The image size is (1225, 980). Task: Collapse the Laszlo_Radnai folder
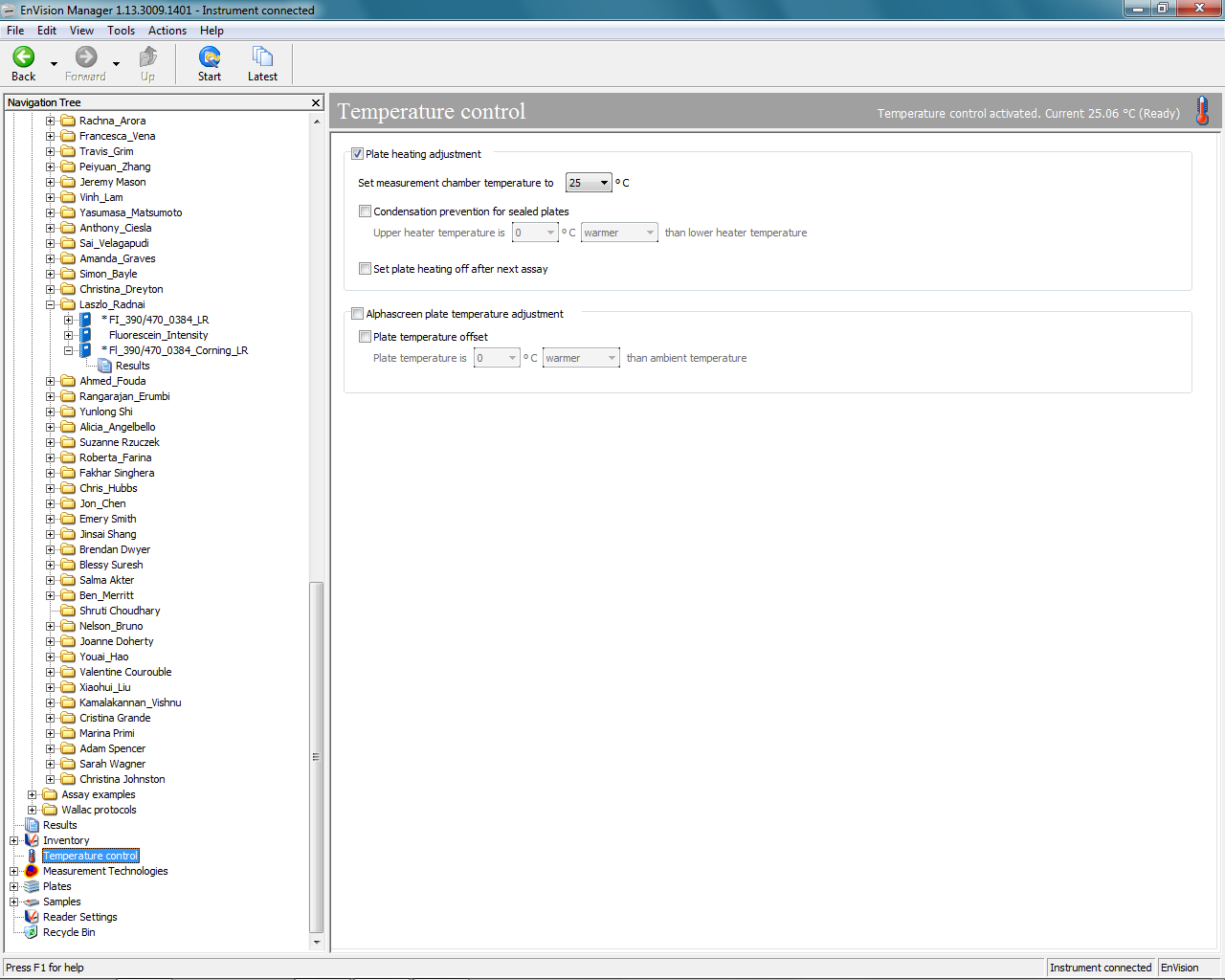[50, 304]
